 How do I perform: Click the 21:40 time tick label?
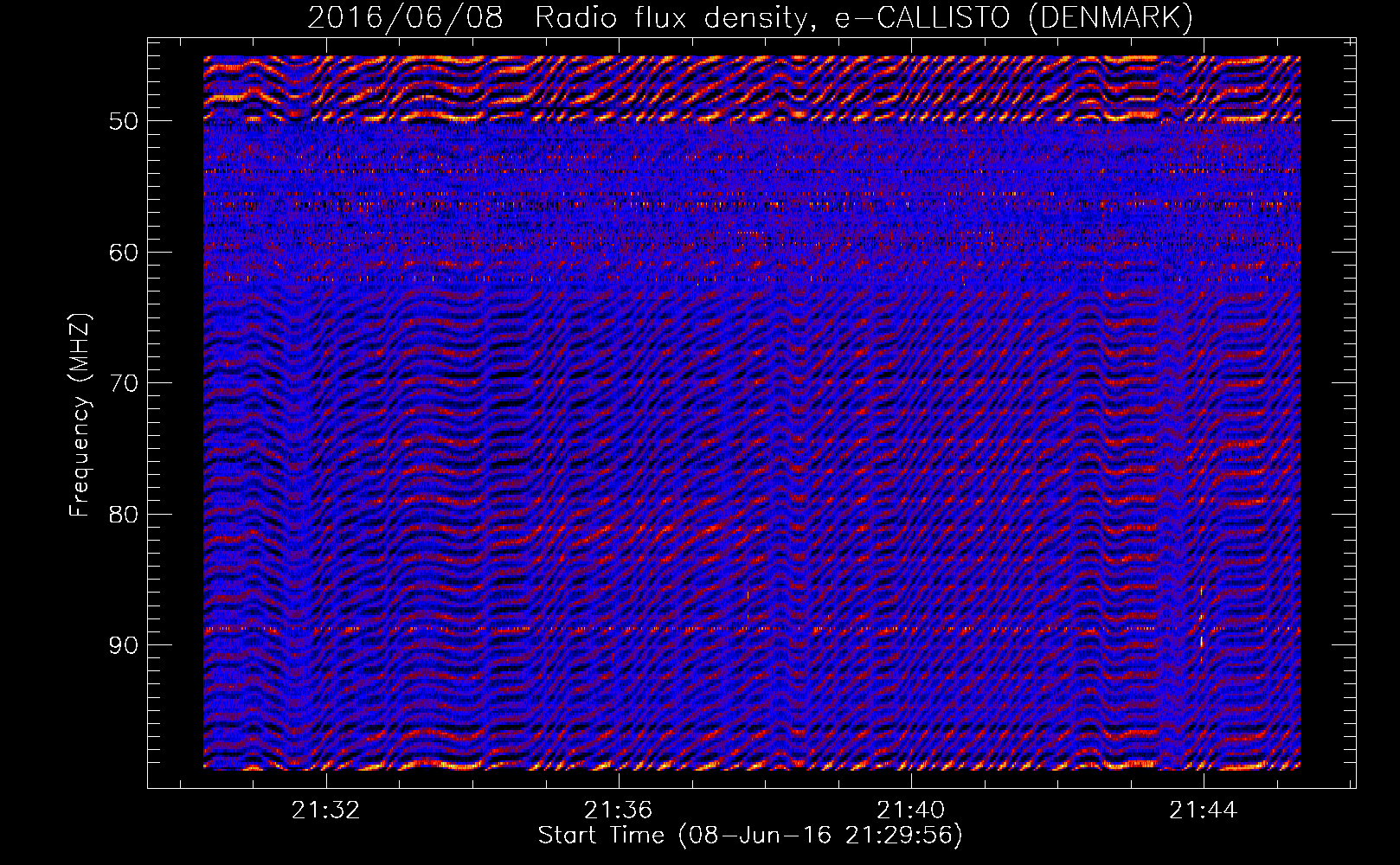click(910, 811)
